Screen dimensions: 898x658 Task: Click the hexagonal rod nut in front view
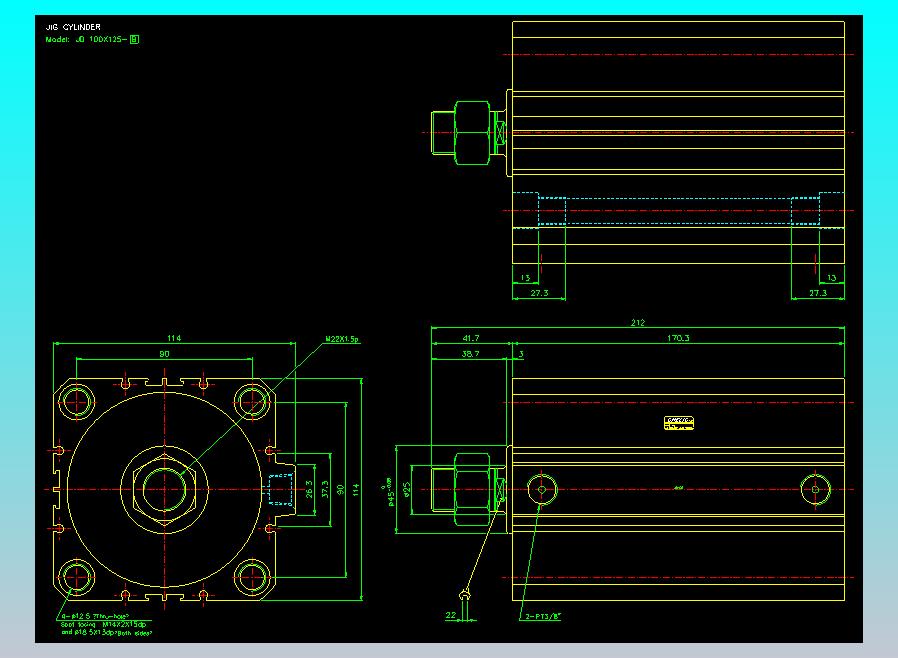[165, 490]
